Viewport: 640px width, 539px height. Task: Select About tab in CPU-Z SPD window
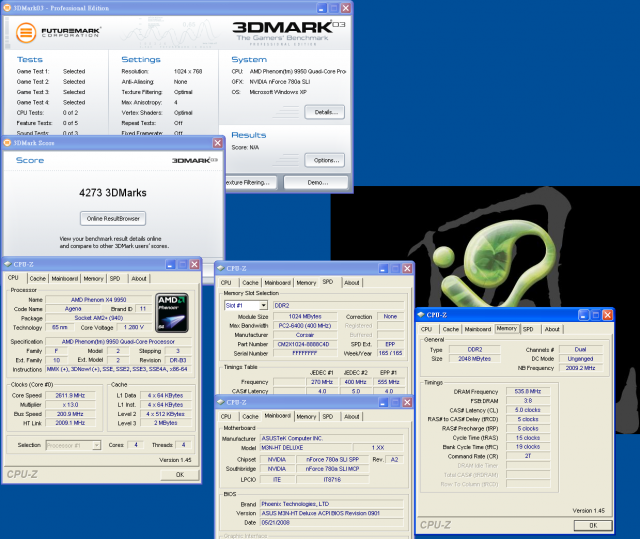click(x=351, y=283)
